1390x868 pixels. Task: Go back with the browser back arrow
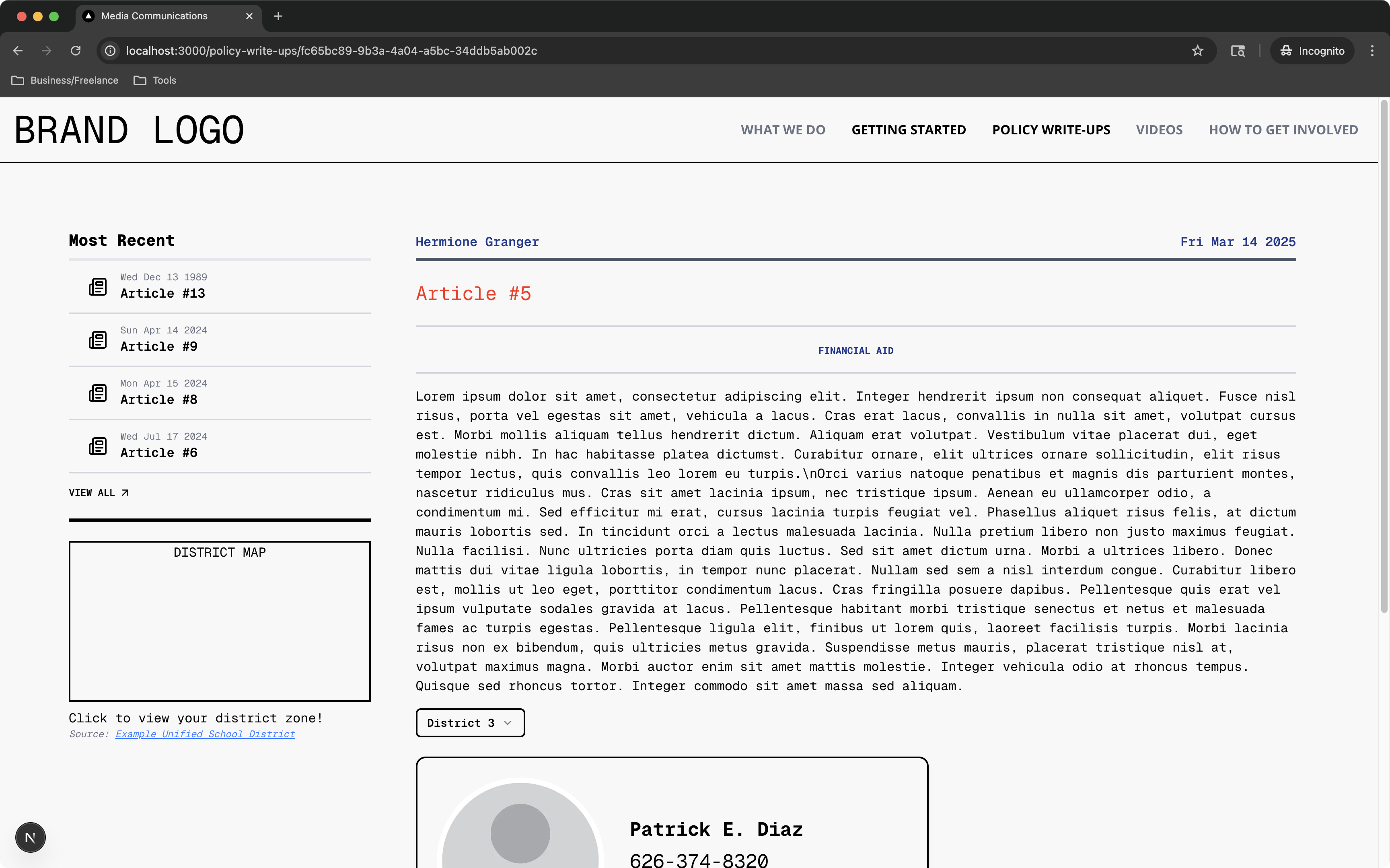[x=18, y=51]
